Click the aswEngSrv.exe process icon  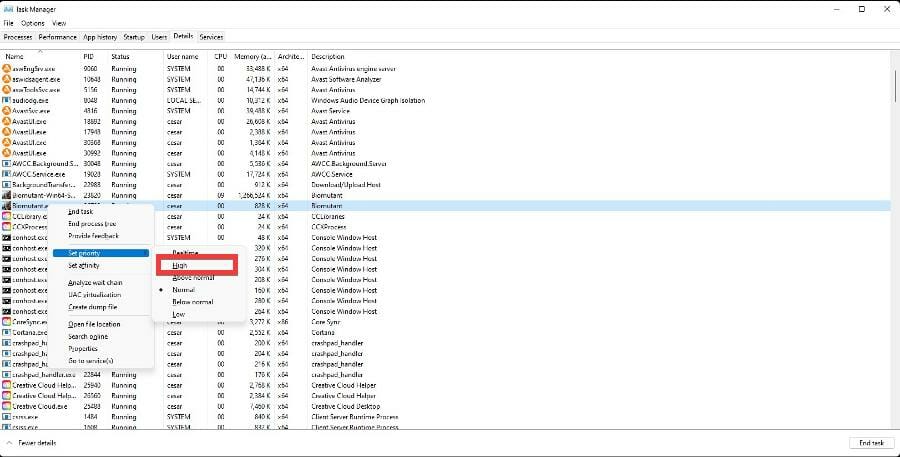[x=7, y=69]
